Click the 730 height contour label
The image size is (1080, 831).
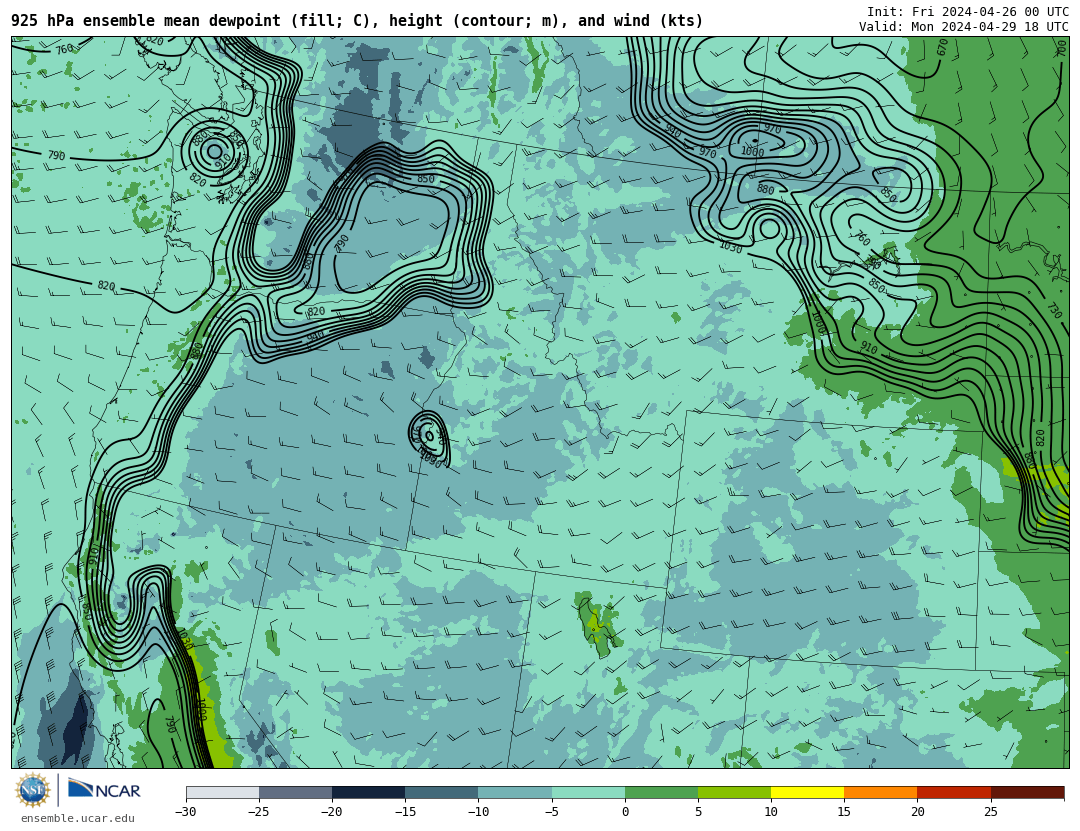1054,310
